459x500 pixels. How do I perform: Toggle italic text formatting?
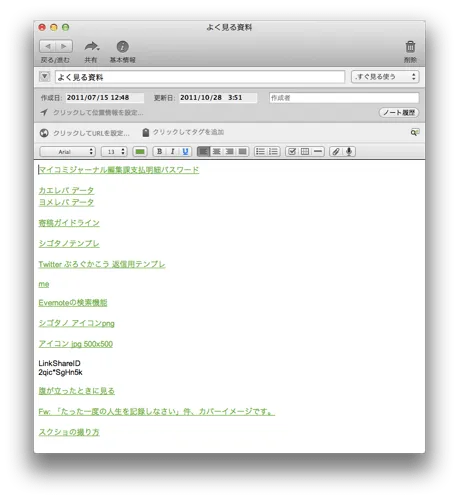pos(172,152)
